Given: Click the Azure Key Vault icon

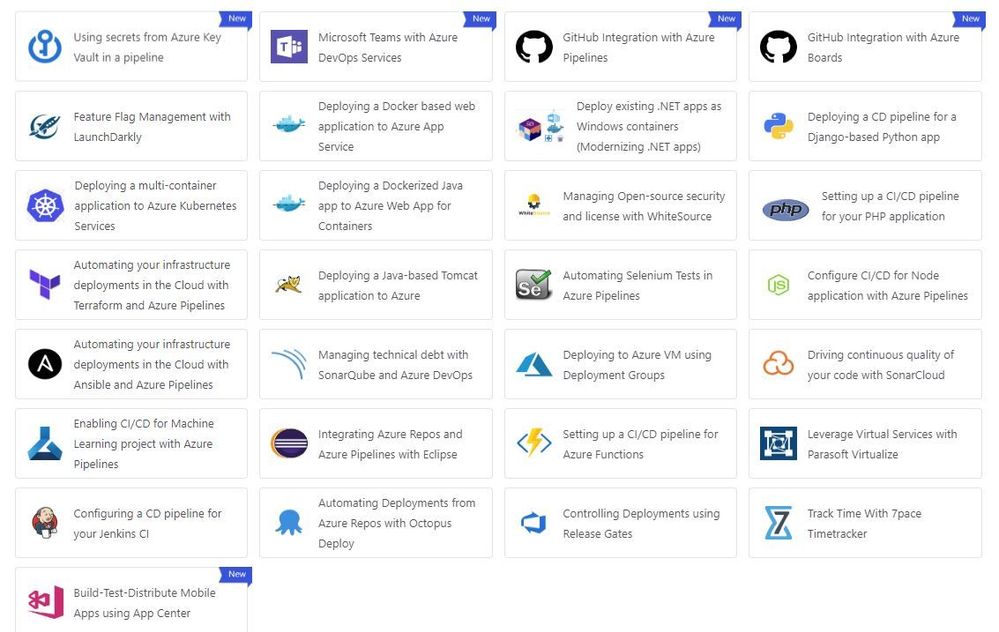Looking at the screenshot, I should pyautogui.click(x=45, y=47).
